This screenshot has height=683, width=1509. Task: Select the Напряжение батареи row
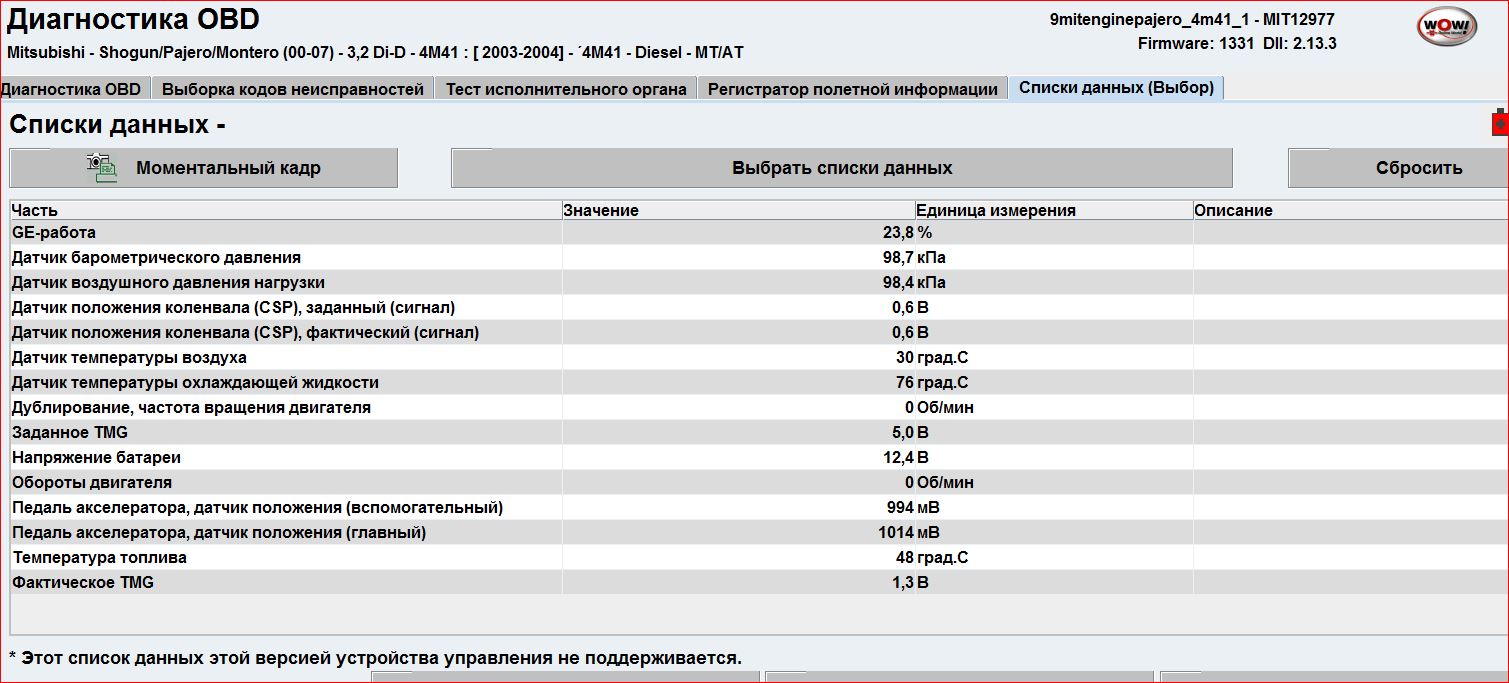tap(96, 458)
